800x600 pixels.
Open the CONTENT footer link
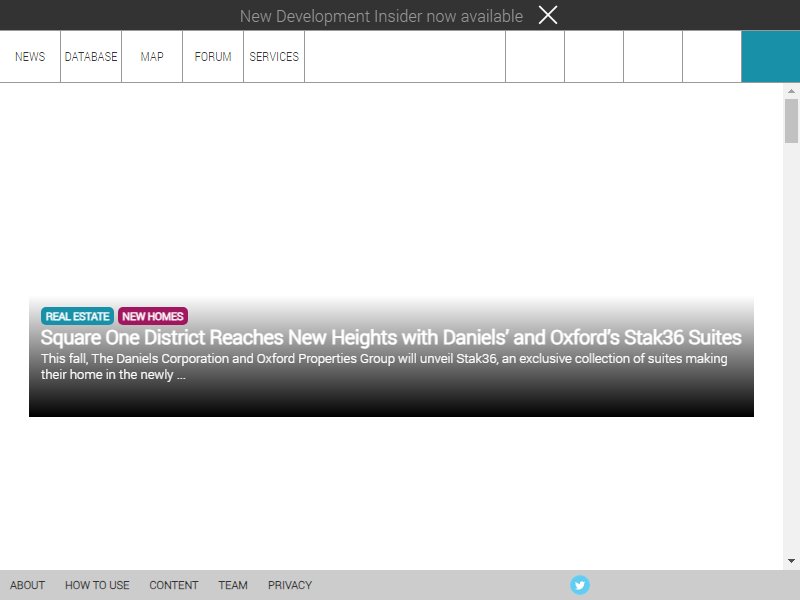click(173, 585)
